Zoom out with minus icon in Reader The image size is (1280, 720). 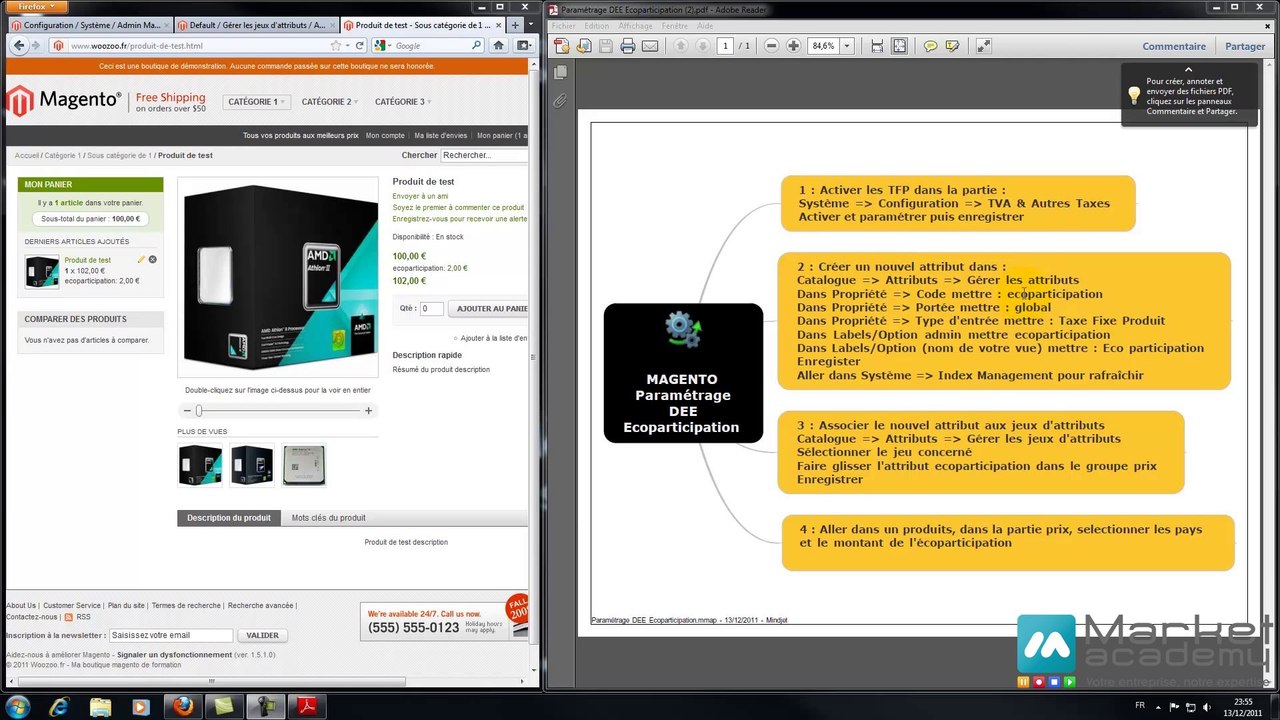(x=771, y=46)
